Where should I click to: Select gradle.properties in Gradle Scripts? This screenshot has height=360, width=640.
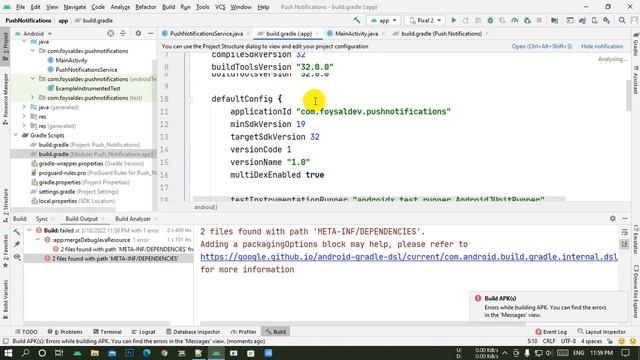point(80,182)
